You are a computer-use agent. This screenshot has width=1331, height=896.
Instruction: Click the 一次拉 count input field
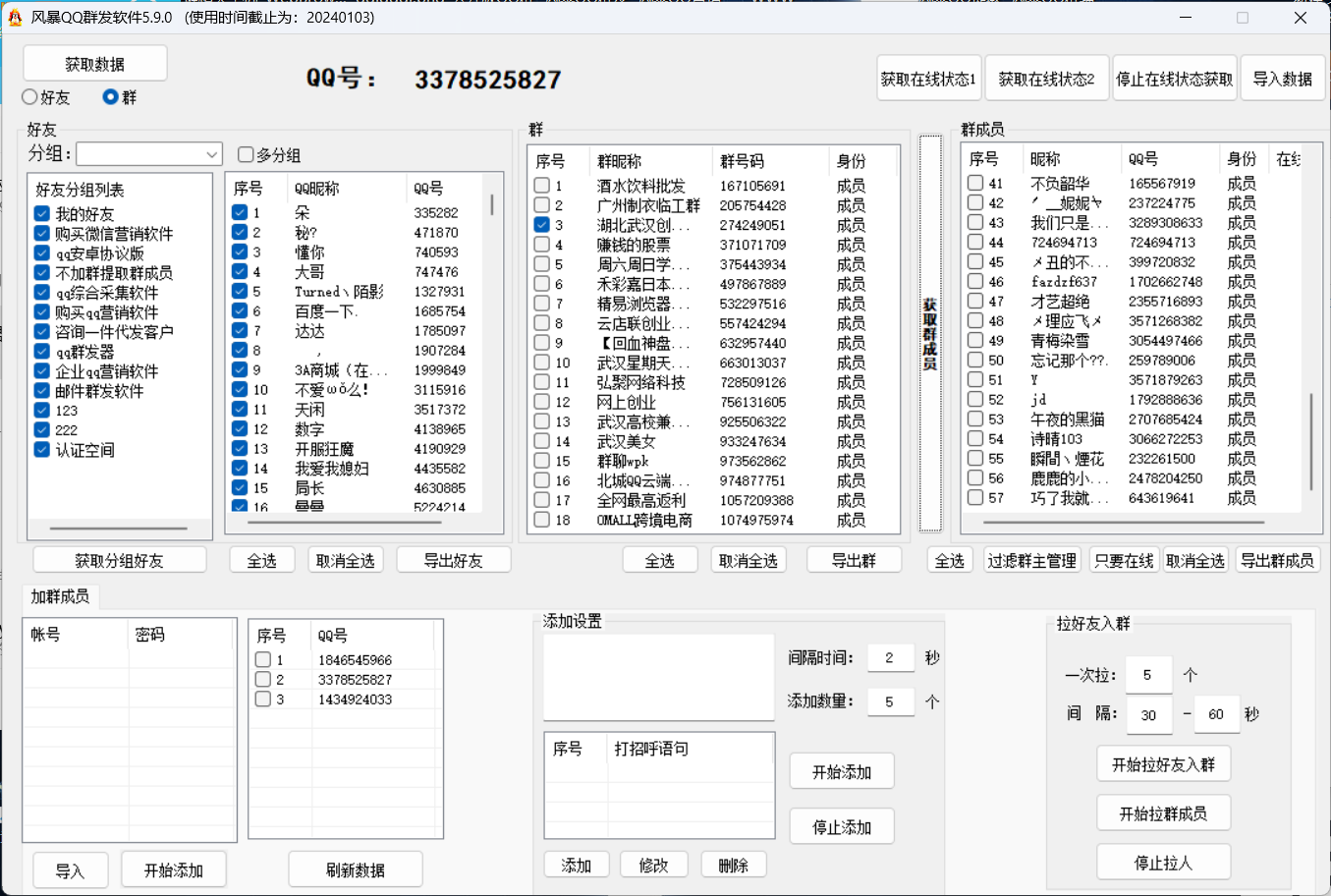tap(1148, 675)
